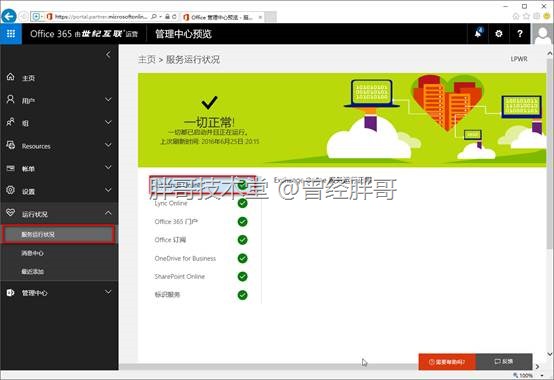Click the lock security icon in address bar
This screenshot has height=380, width=554.
(x=167, y=17)
